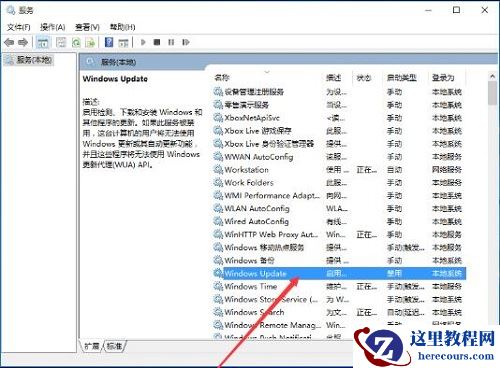Screen dimensions: 500x368
Task: Click the gear icon beside 零售演示服务
Action: point(218,105)
